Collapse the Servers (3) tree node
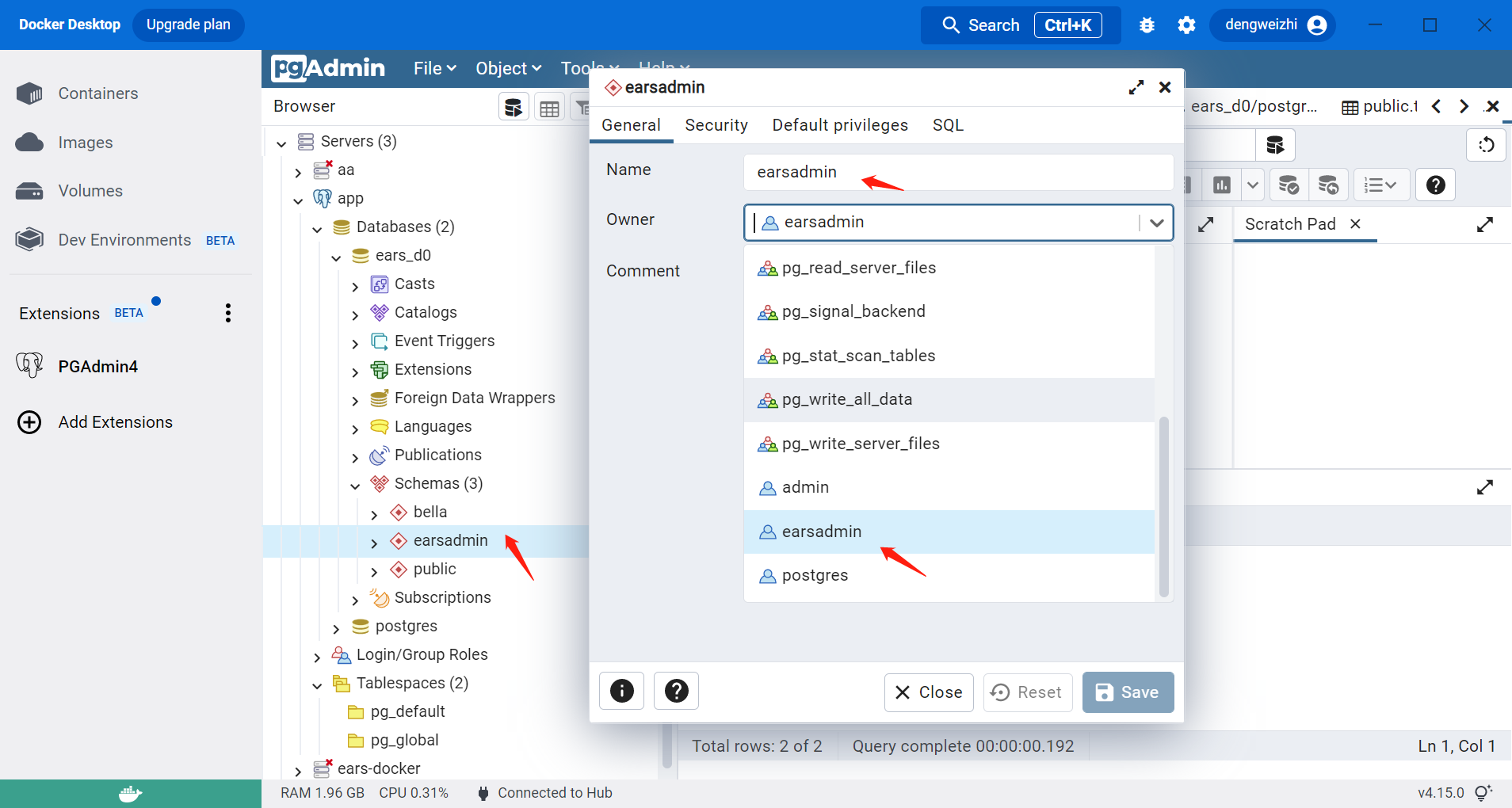 281,143
